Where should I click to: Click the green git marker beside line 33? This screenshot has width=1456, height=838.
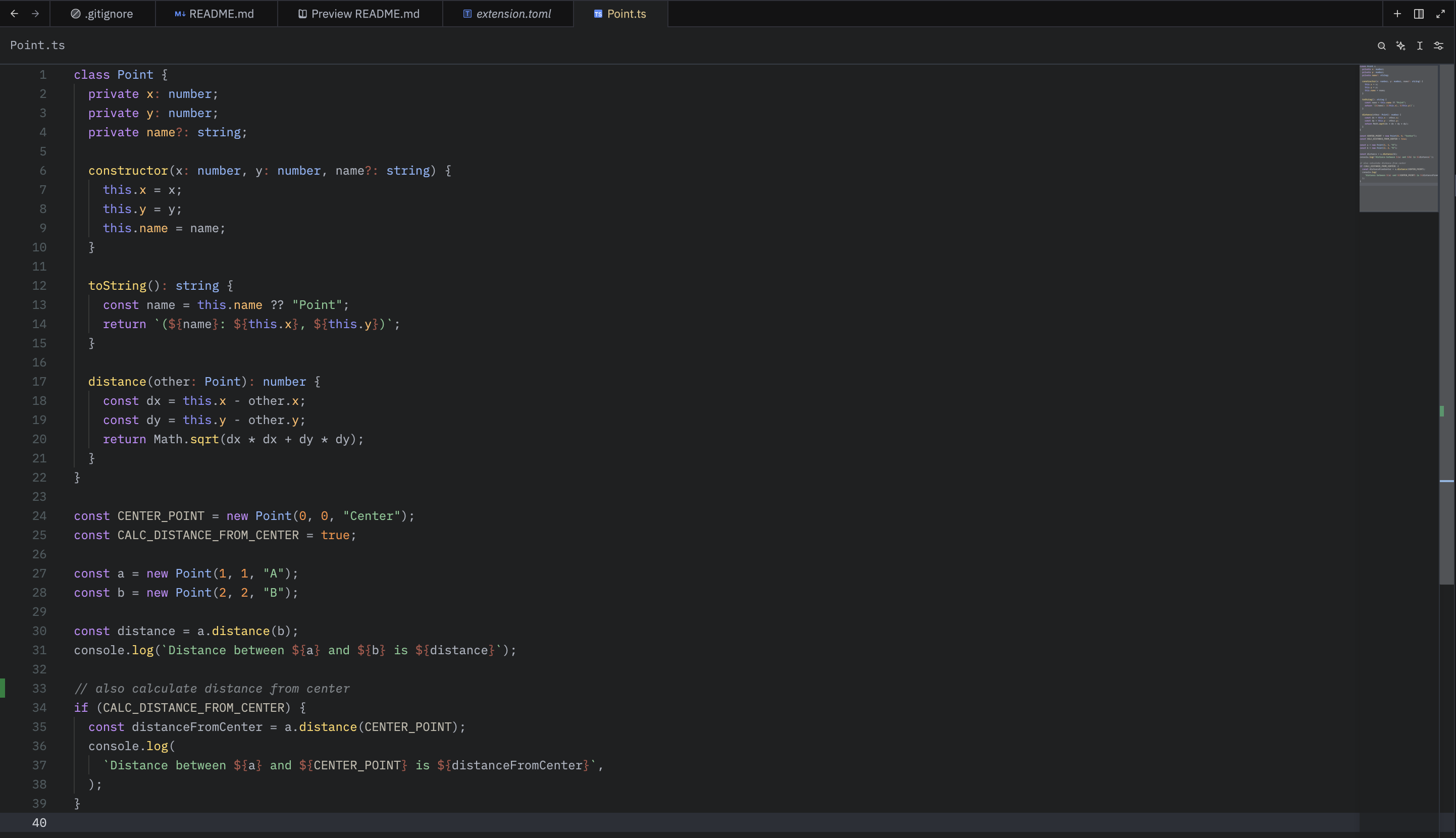point(3,689)
